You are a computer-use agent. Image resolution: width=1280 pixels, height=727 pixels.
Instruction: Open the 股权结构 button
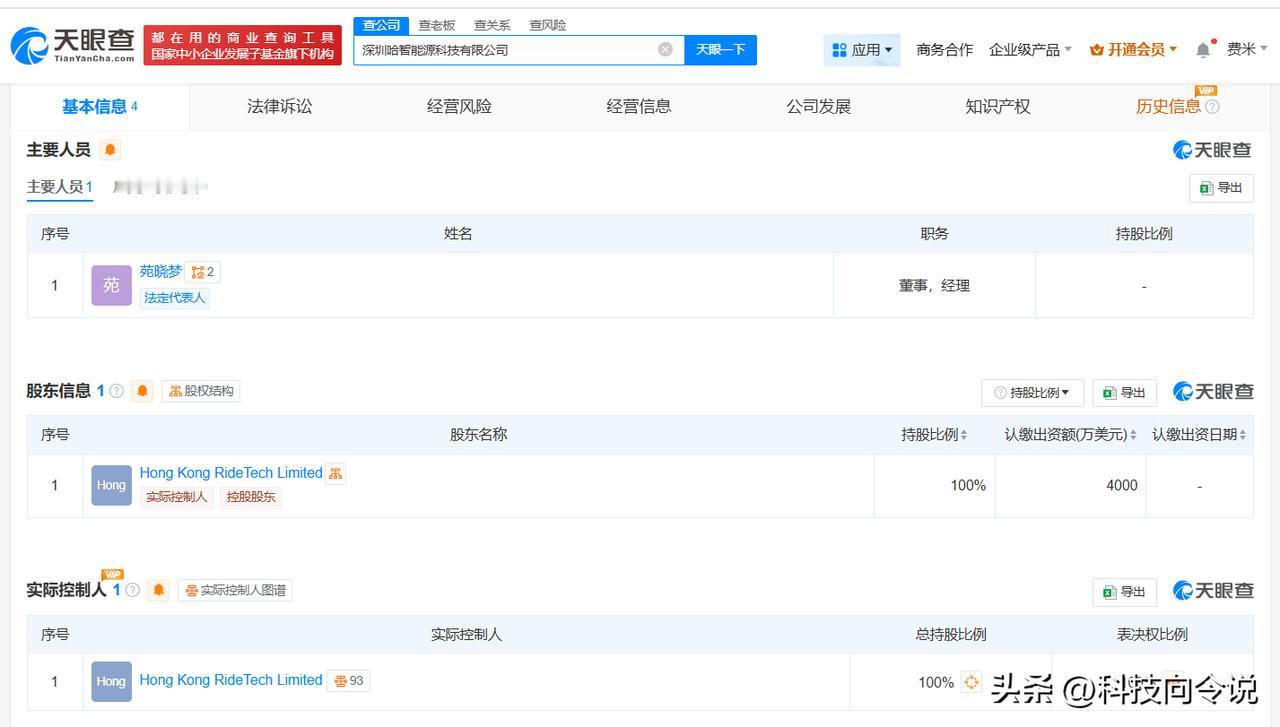click(201, 391)
